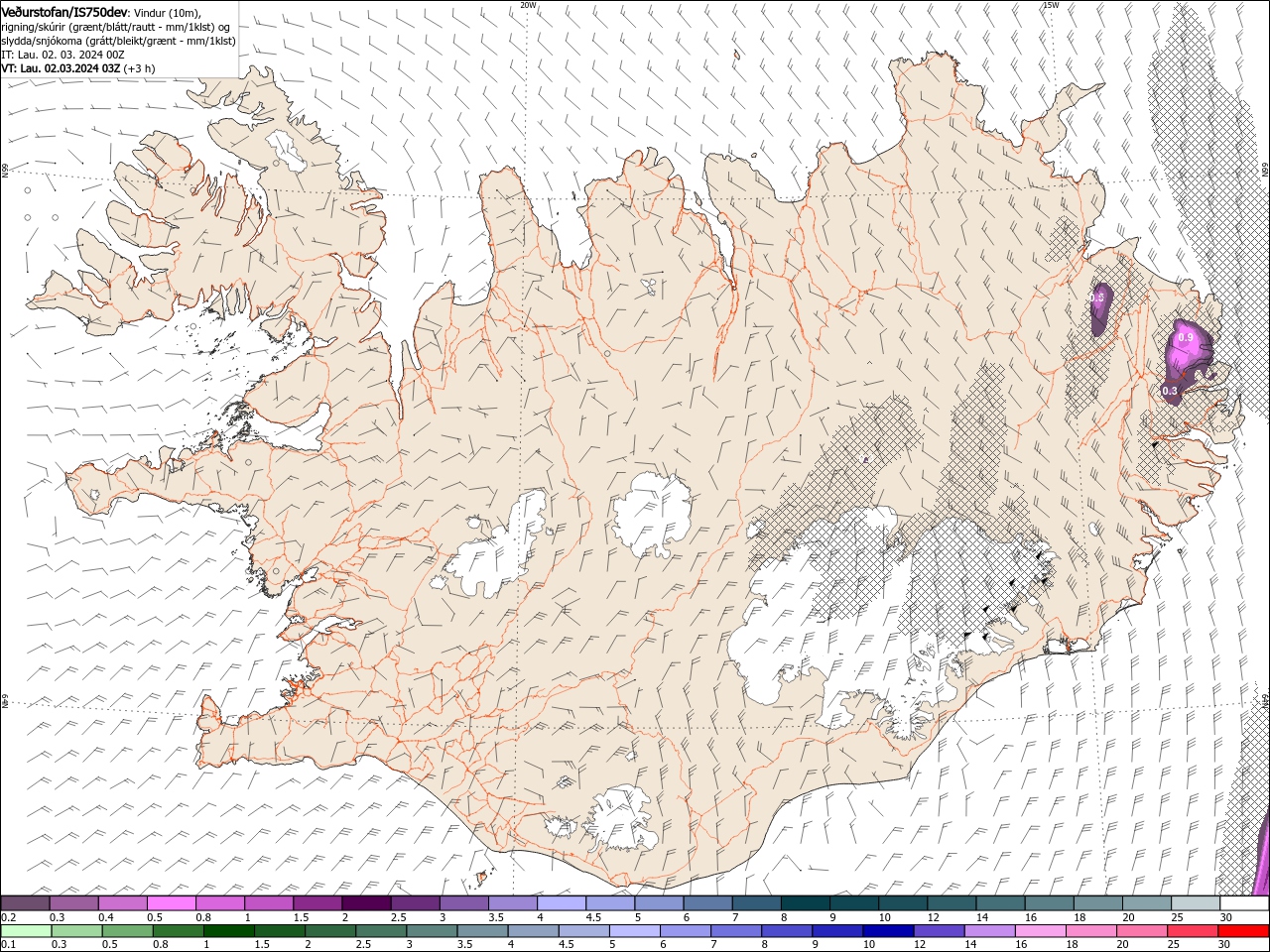
Task: Click the 15W longitude label
Action: 1051,5
